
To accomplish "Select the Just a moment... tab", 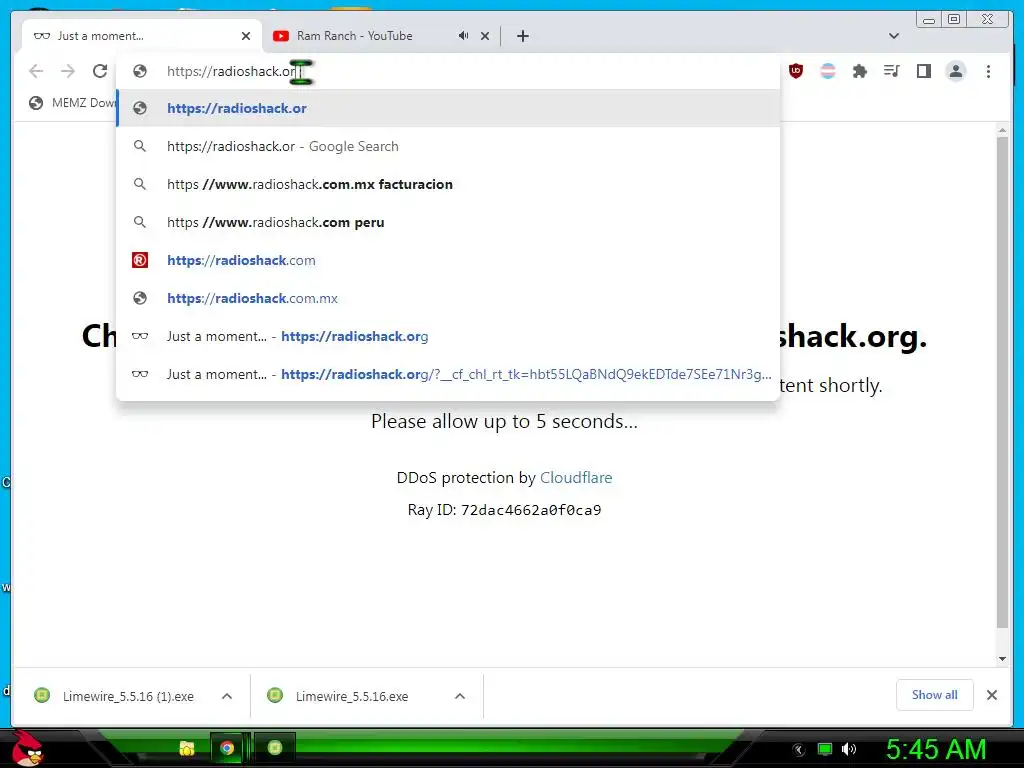I will pyautogui.click(x=140, y=36).
